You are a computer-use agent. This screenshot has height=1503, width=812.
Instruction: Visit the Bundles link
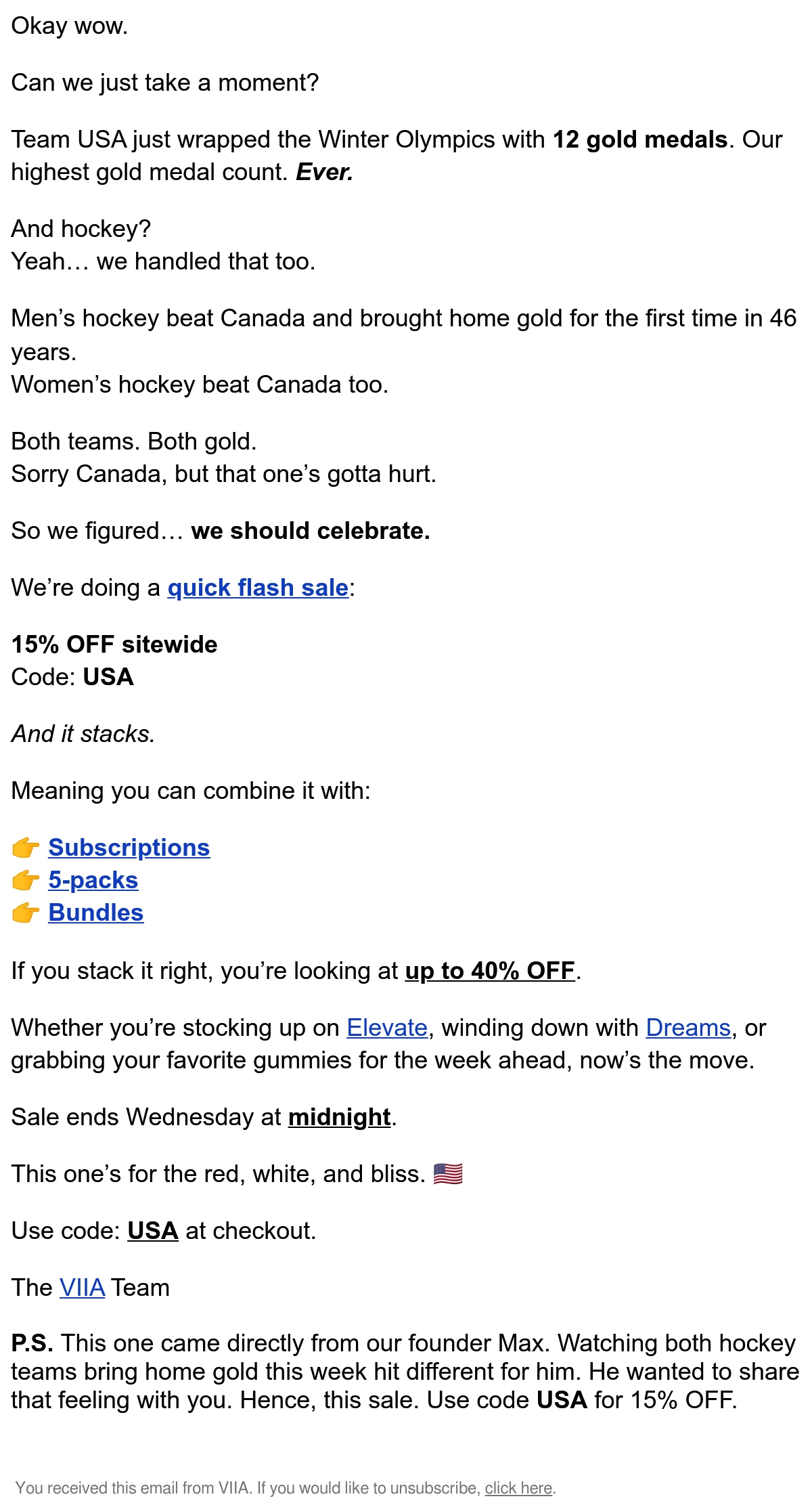[x=96, y=913]
